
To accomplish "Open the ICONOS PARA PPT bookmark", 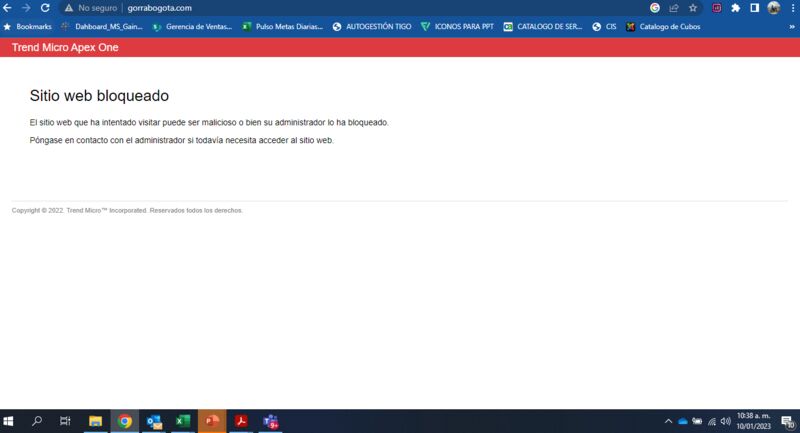I will click(x=457, y=27).
